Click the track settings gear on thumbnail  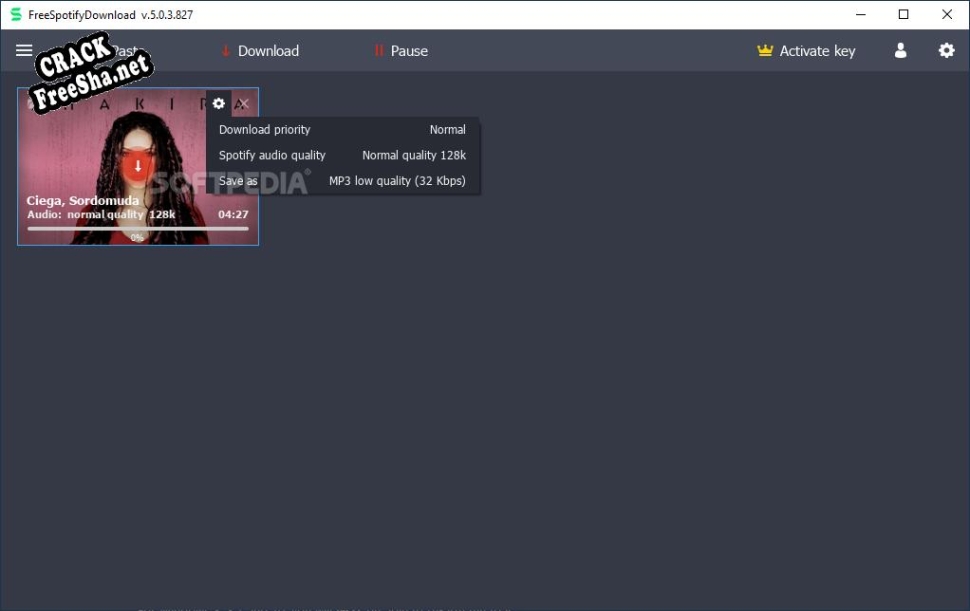pos(219,103)
